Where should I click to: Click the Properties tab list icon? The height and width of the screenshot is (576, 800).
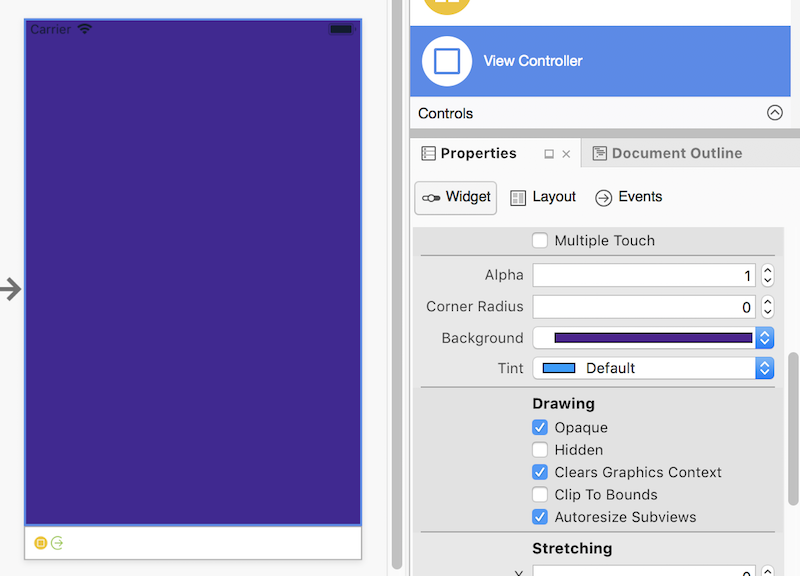tap(428, 153)
